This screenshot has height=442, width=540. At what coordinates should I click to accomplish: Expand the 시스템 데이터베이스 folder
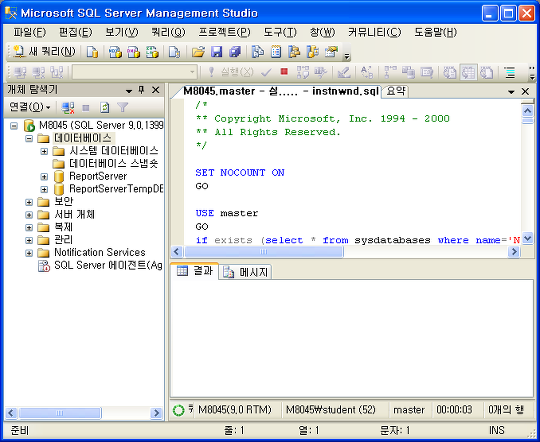click(44, 151)
